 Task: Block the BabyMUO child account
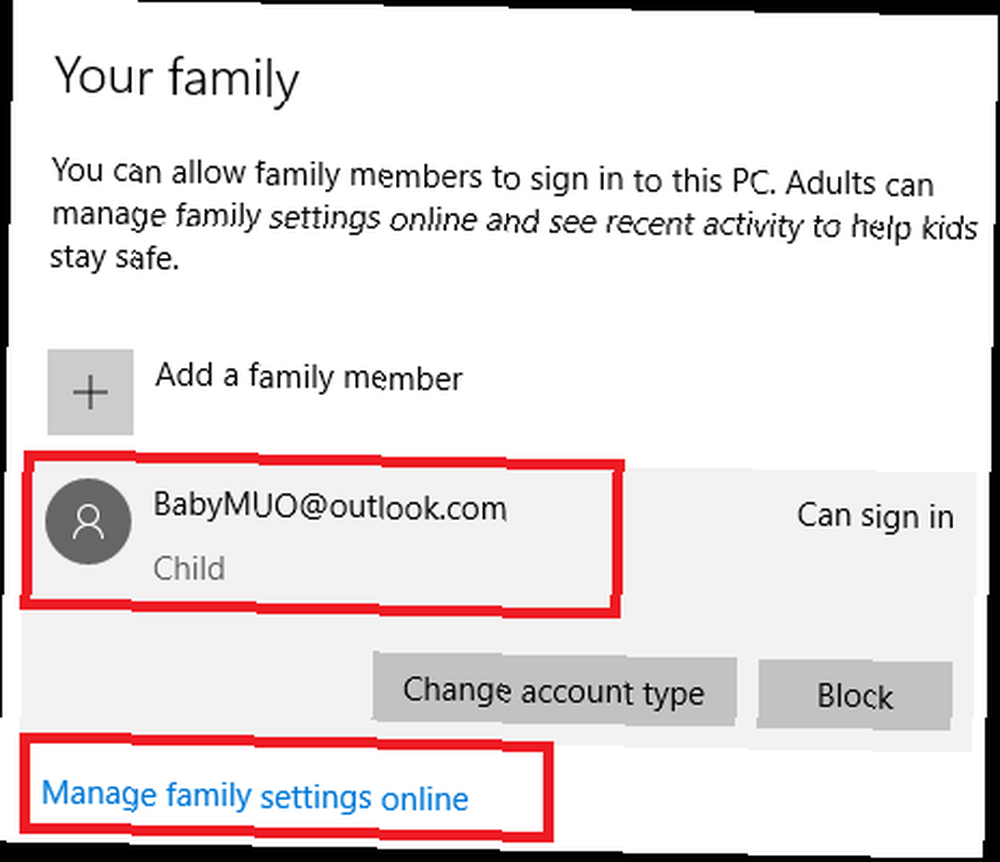[x=855, y=695]
